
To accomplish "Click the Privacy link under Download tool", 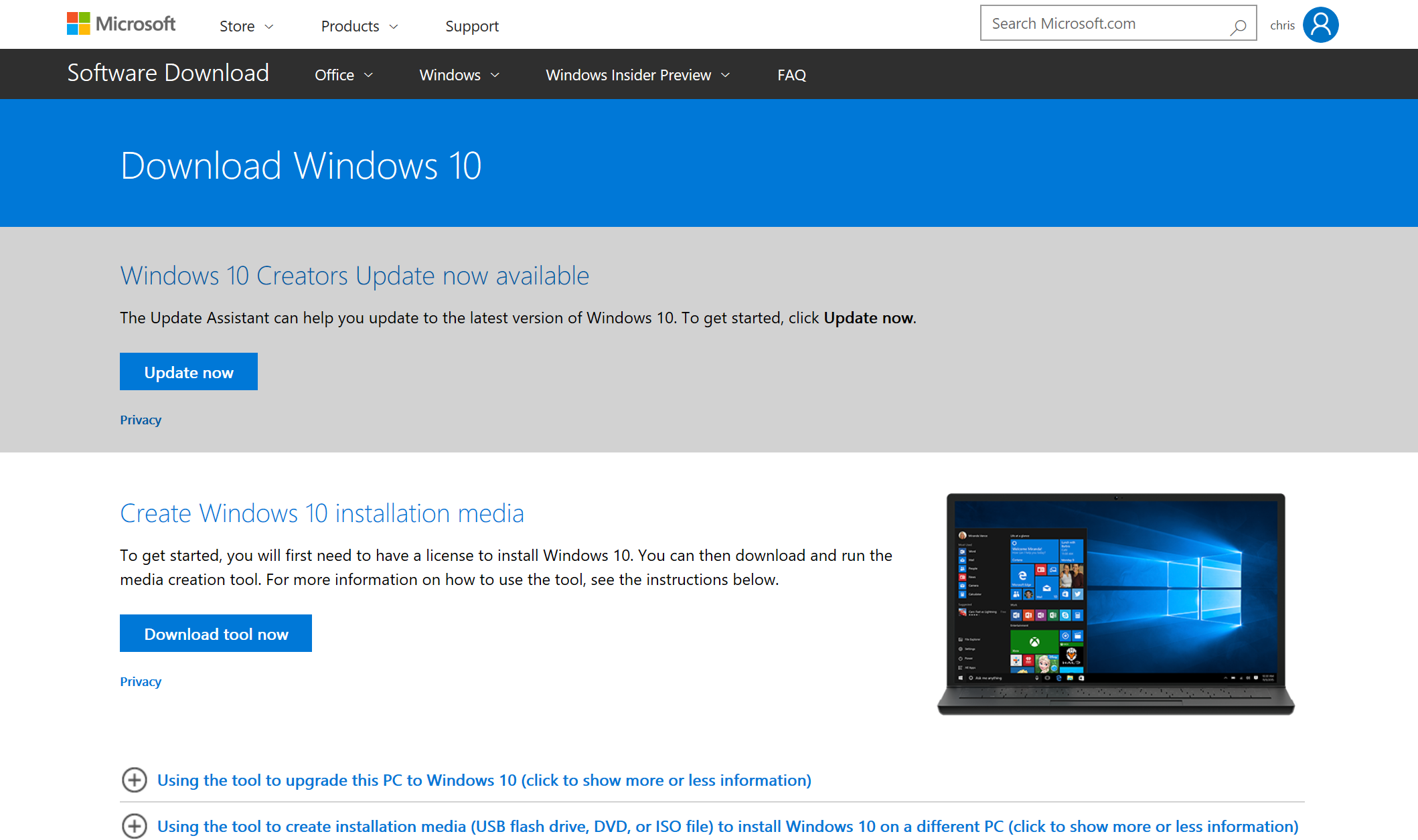I will (x=141, y=682).
